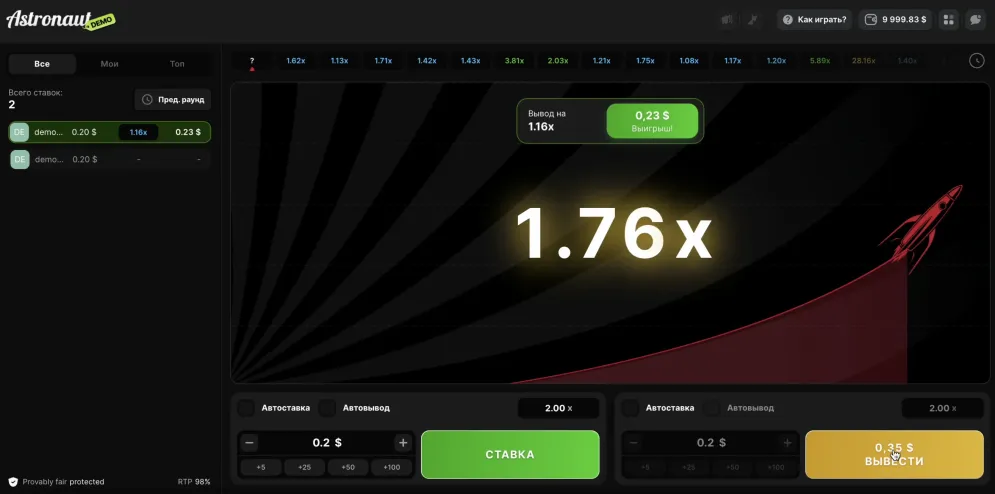
Task: Increase left bet with plus button
Action: (402, 443)
